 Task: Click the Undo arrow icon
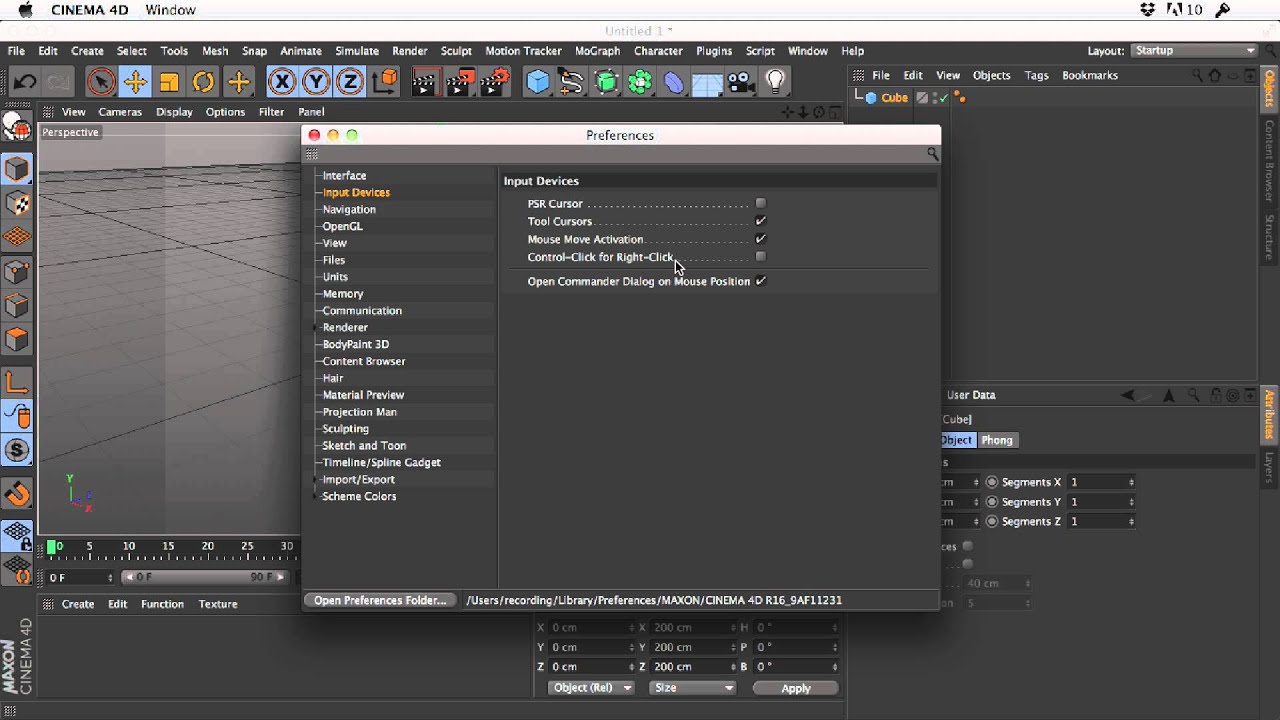24,82
